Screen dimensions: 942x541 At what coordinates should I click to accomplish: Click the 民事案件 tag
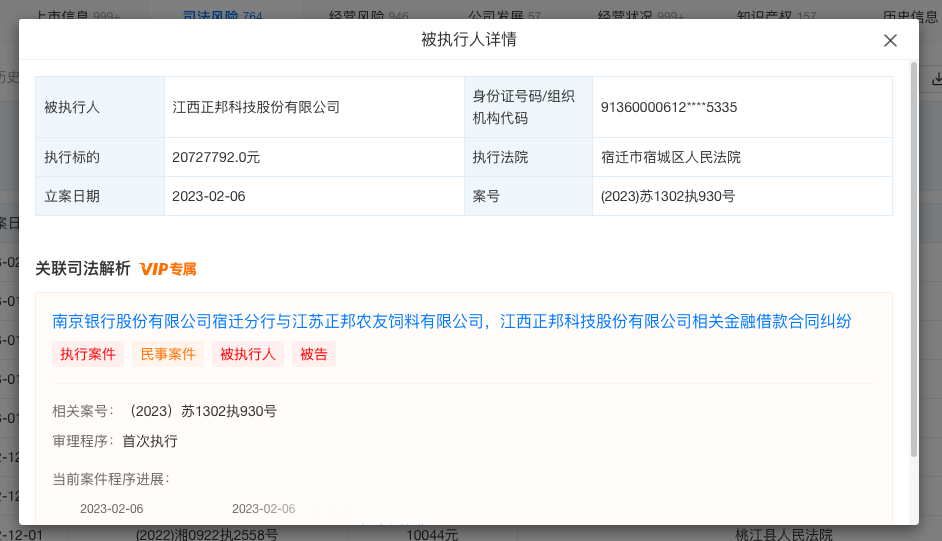click(x=168, y=354)
